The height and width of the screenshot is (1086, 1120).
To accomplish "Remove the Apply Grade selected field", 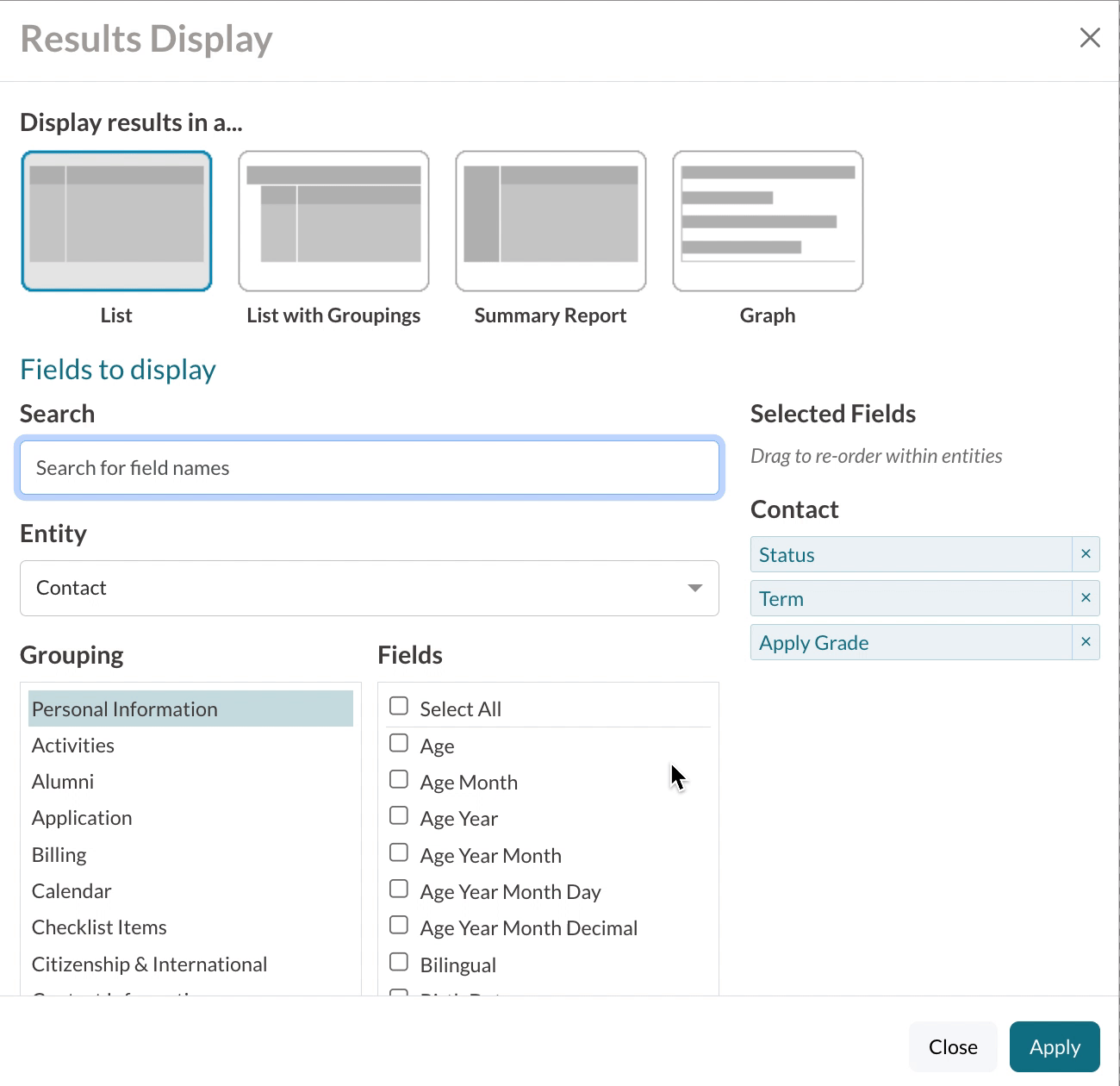I will [1086, 642].
